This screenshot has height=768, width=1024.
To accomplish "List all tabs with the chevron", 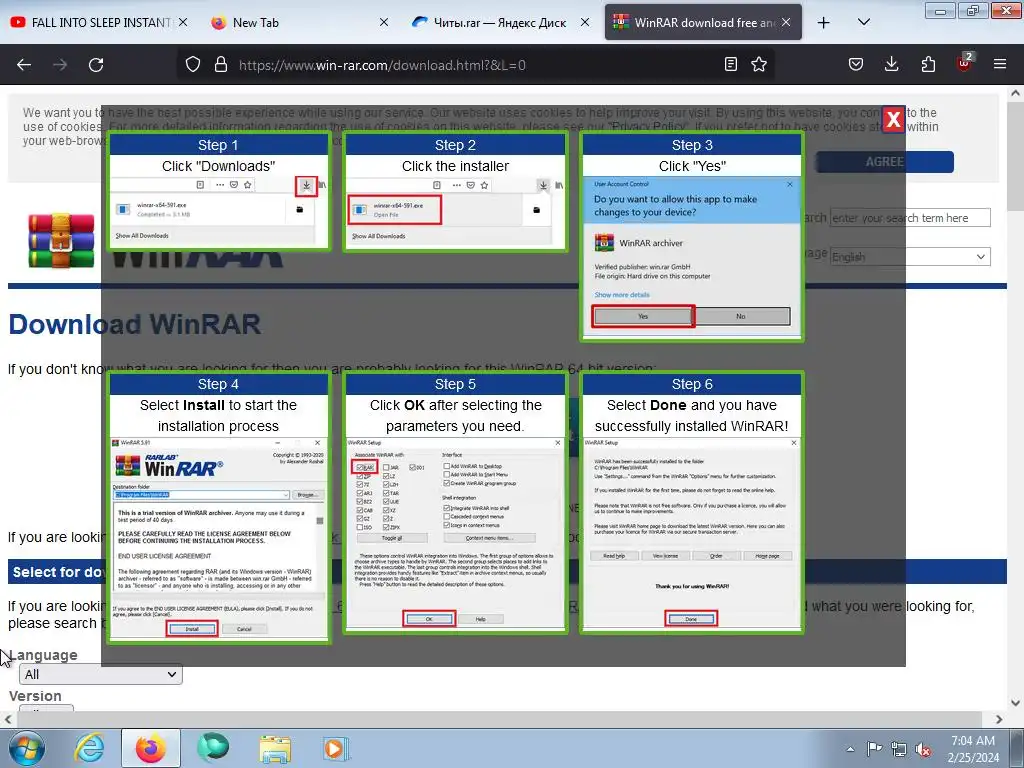I will pos(863,22).
